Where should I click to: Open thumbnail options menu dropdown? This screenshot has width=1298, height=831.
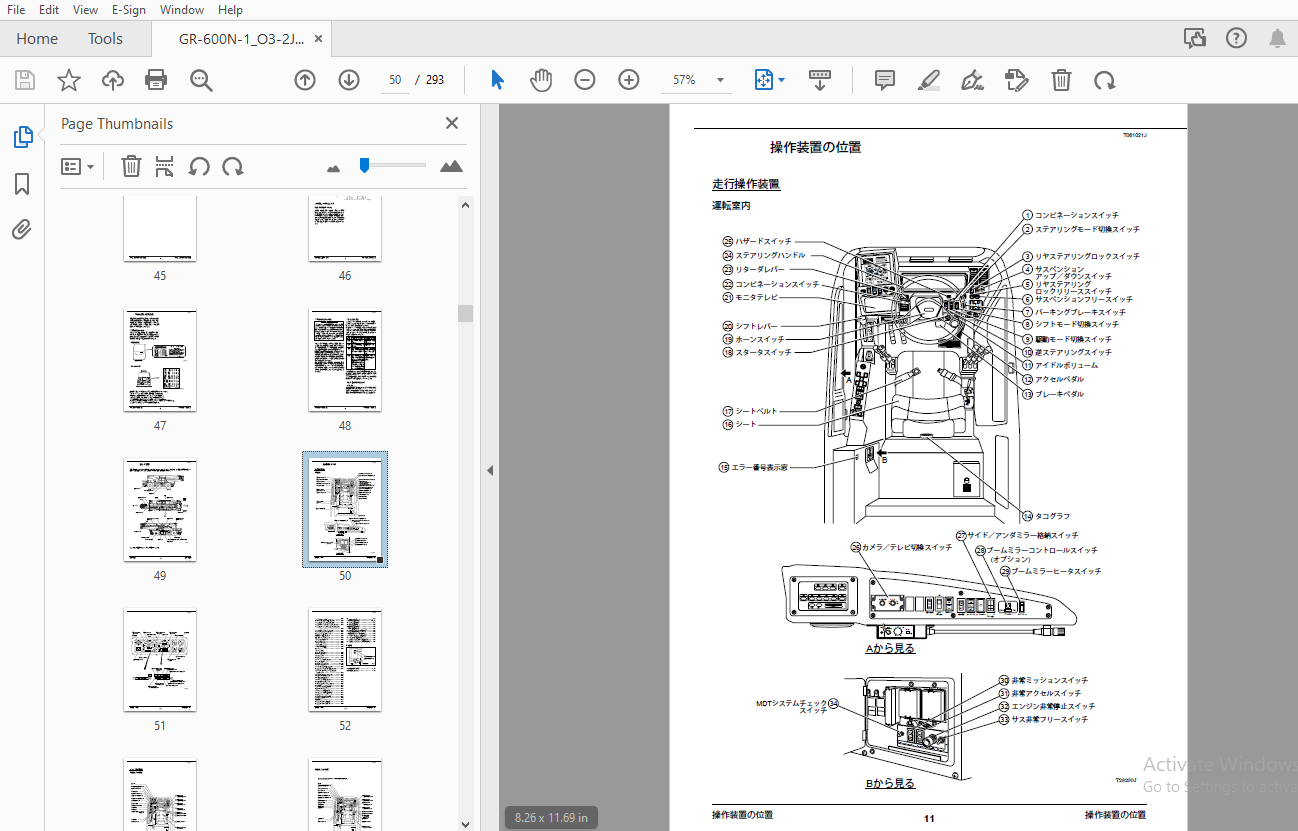(x=78, y=166)
